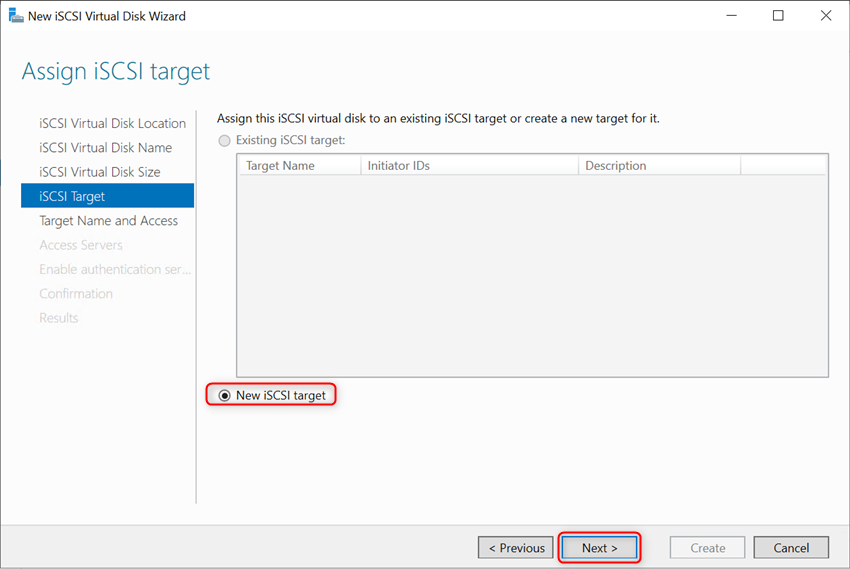Open the iSCSI Virtual Disk Name step
The image size is (850, 569).
[105, 147]
